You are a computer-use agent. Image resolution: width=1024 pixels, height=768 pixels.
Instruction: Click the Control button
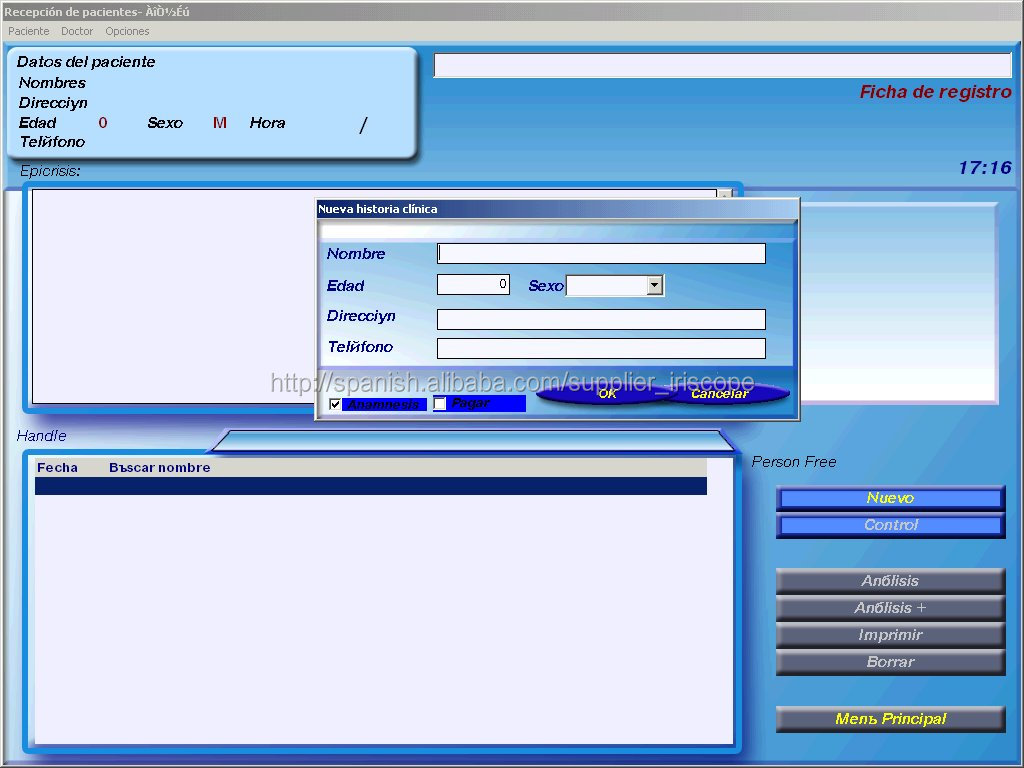[x=890, y=525]
